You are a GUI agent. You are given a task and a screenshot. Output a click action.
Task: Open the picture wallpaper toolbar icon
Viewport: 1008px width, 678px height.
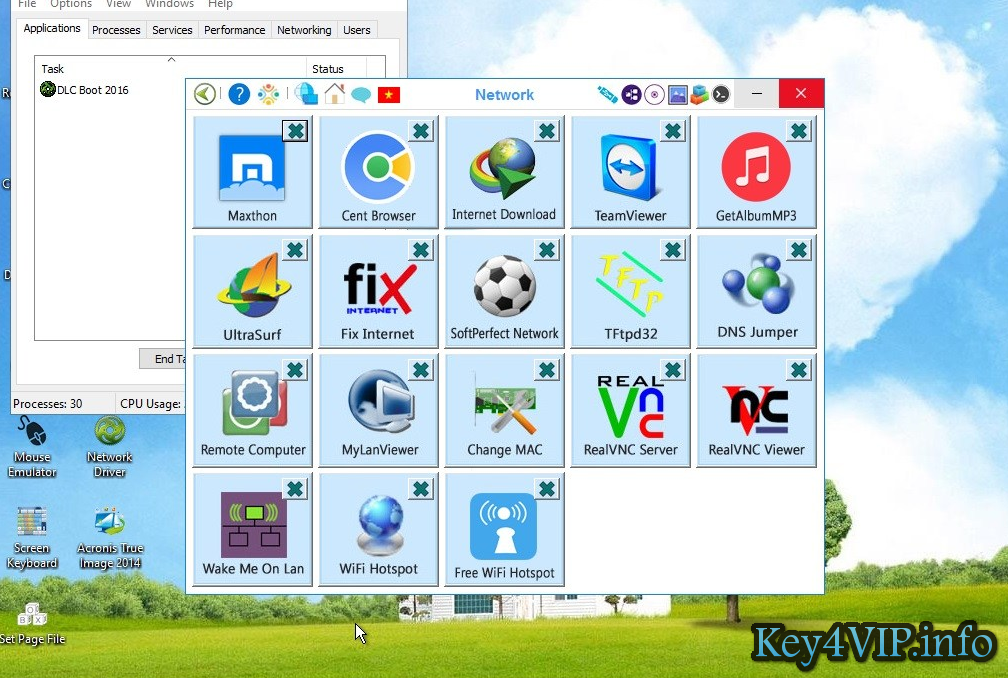click(678, 94)
